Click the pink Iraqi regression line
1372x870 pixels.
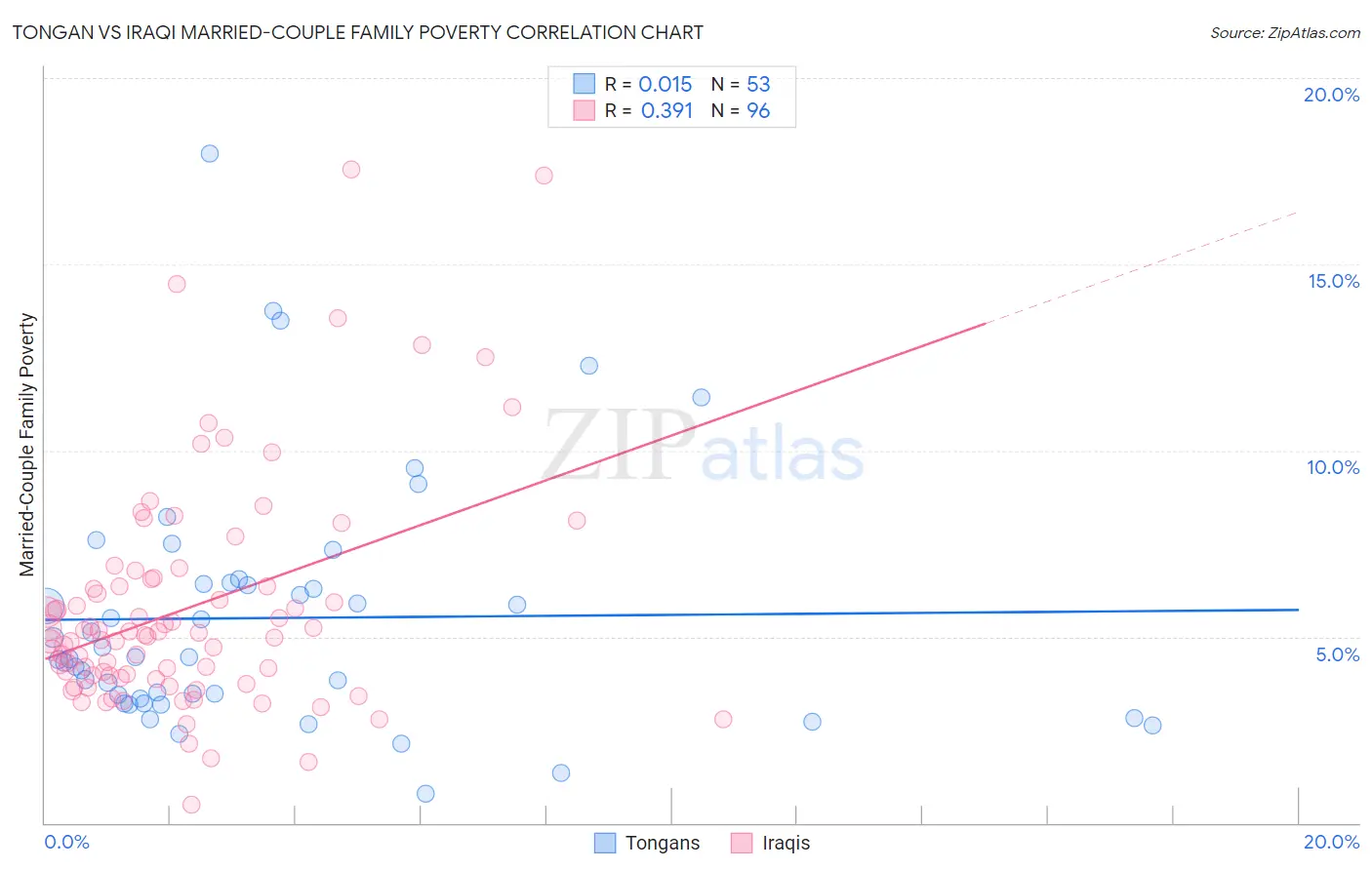tap(515, 491)
